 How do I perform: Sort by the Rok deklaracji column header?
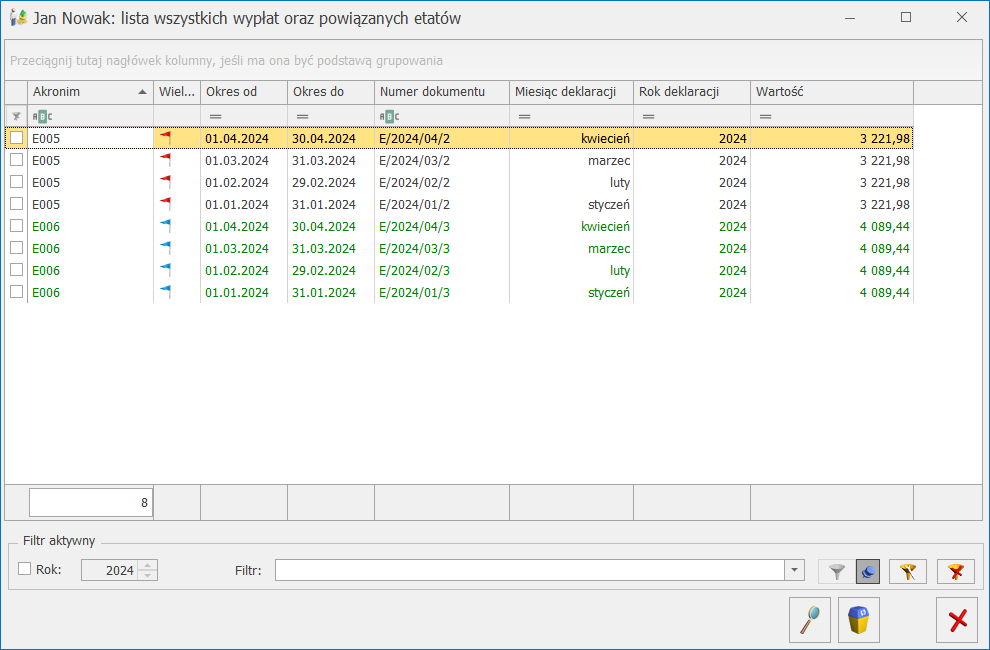click(x=692, y=92)
